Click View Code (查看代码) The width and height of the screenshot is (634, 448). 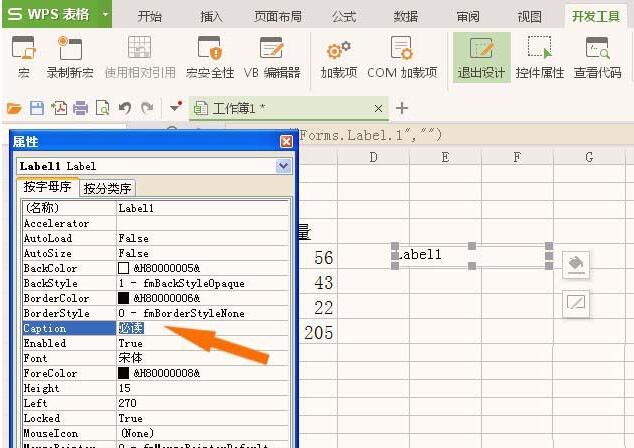tap(597, 57)
